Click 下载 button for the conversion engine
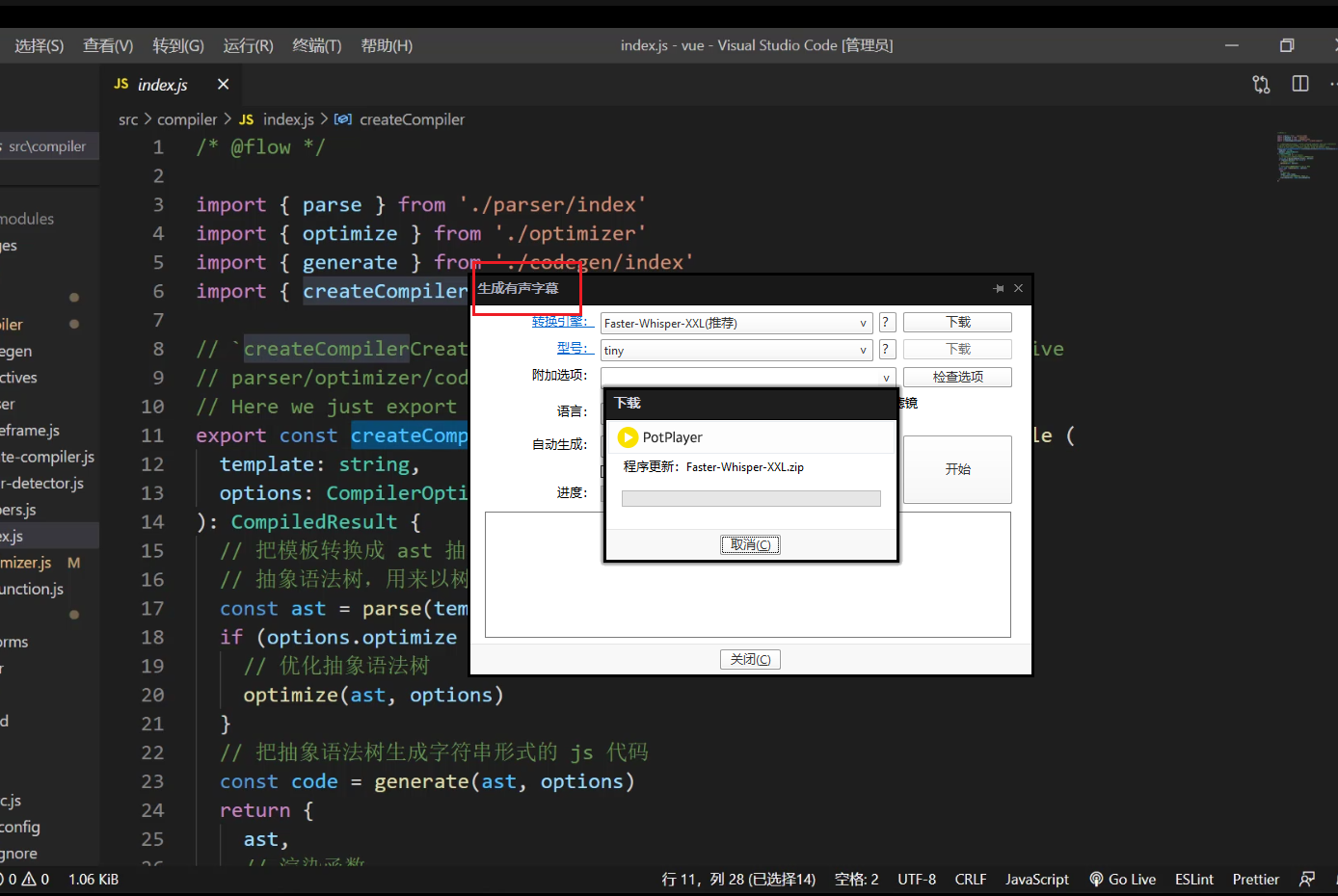This screenshot has height=896, width=1338. pos(957,322)
